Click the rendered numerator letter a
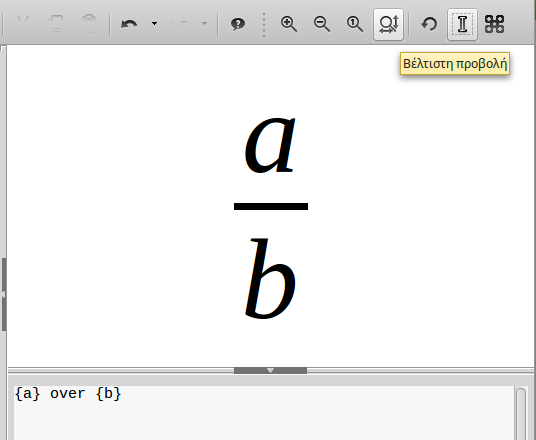 (x=270, y=145)
